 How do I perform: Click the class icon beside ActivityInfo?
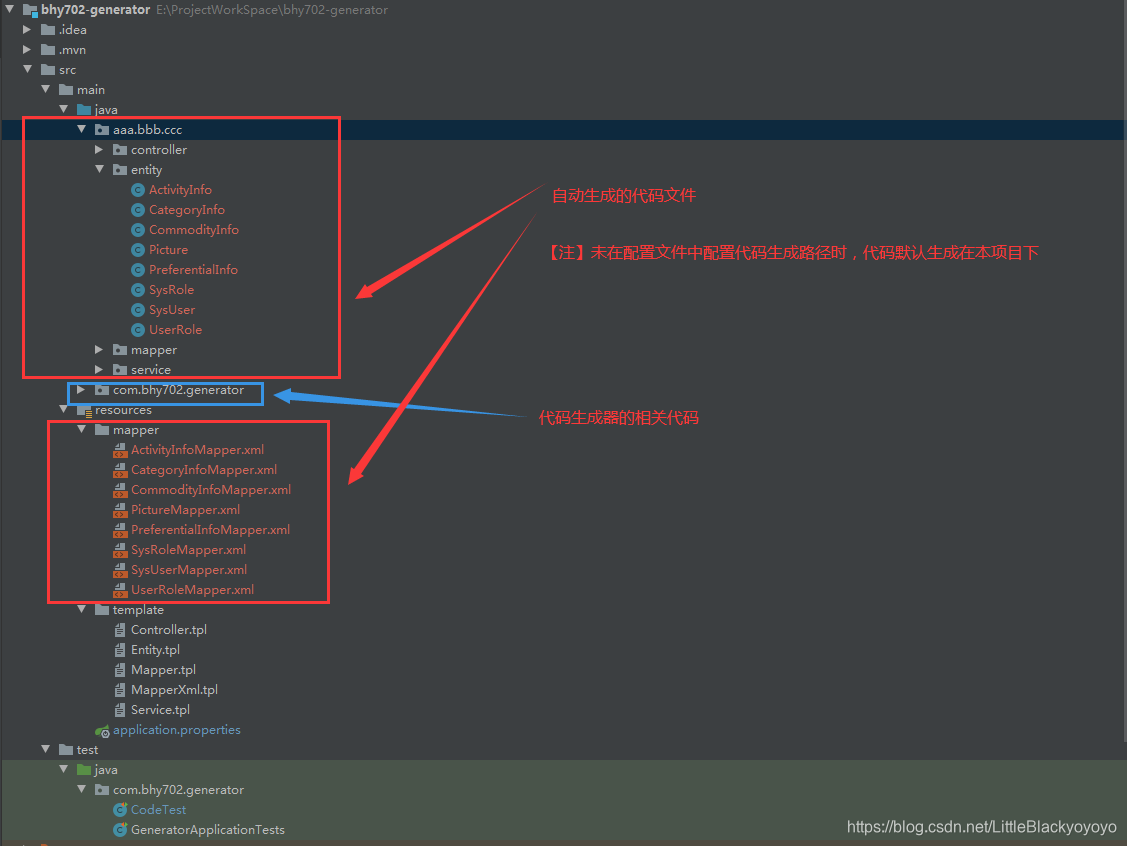pos(138,190)
